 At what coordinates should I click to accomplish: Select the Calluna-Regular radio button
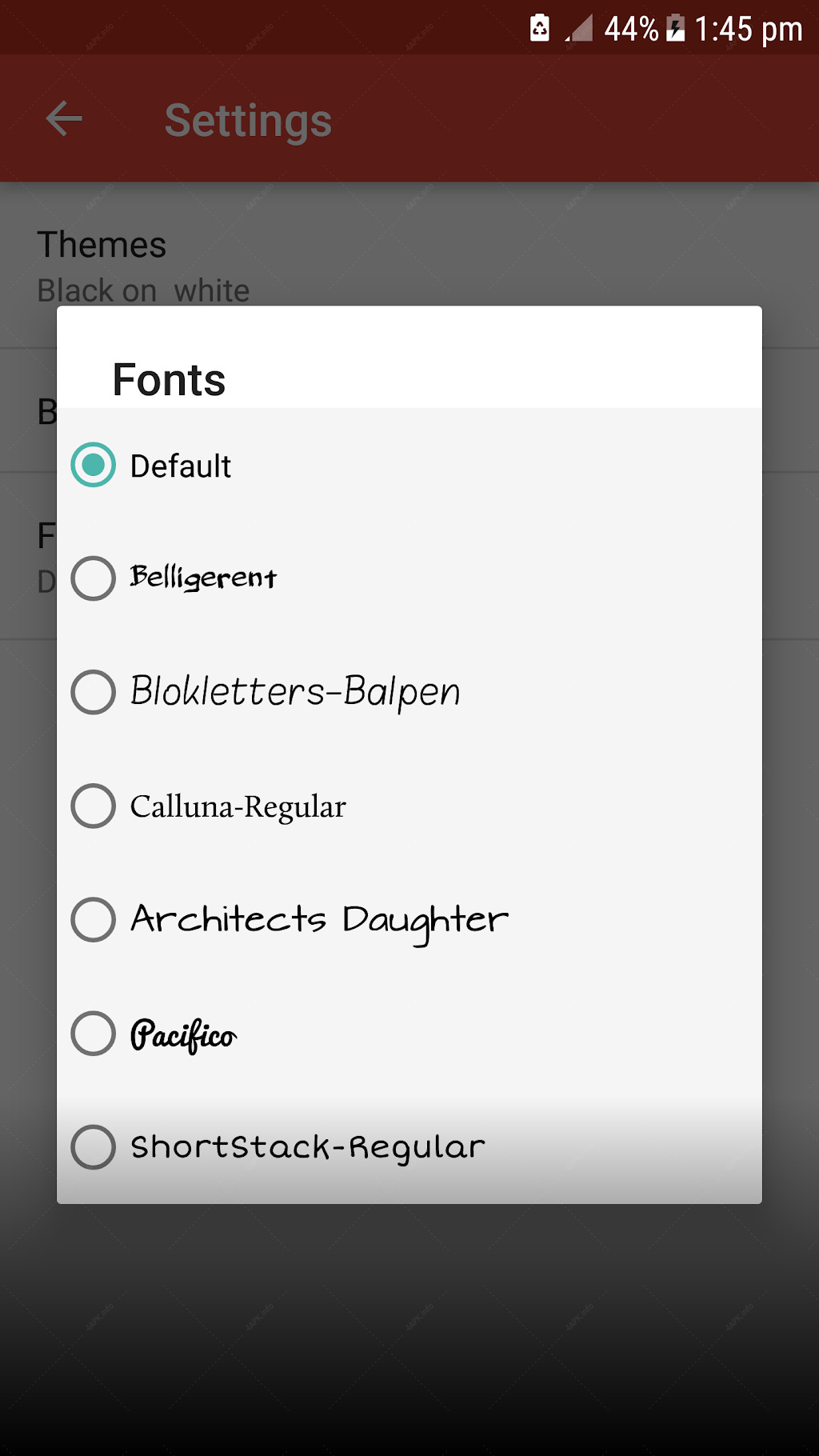94,806
